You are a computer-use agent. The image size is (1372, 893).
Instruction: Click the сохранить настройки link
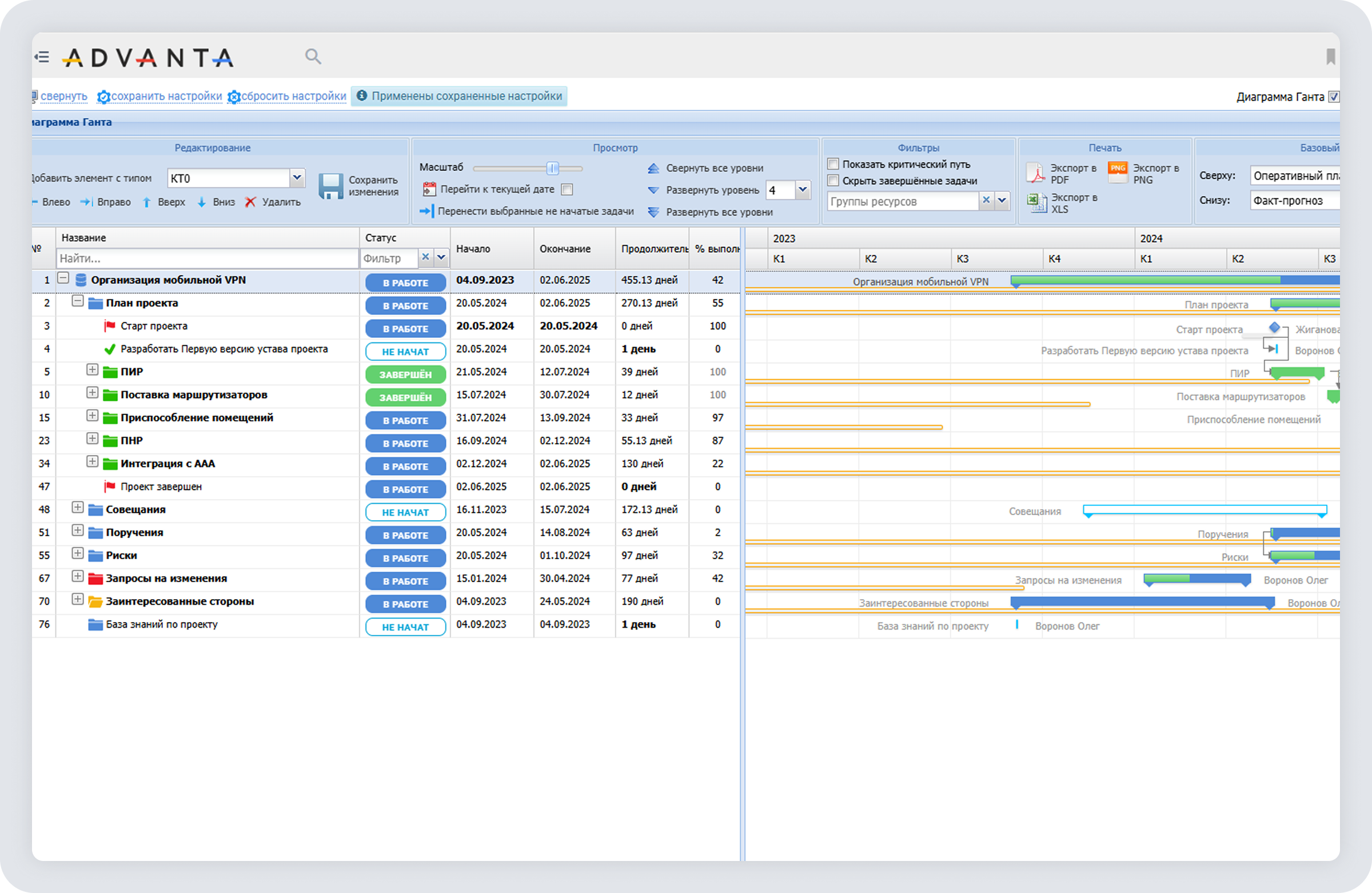click(166, 96)
